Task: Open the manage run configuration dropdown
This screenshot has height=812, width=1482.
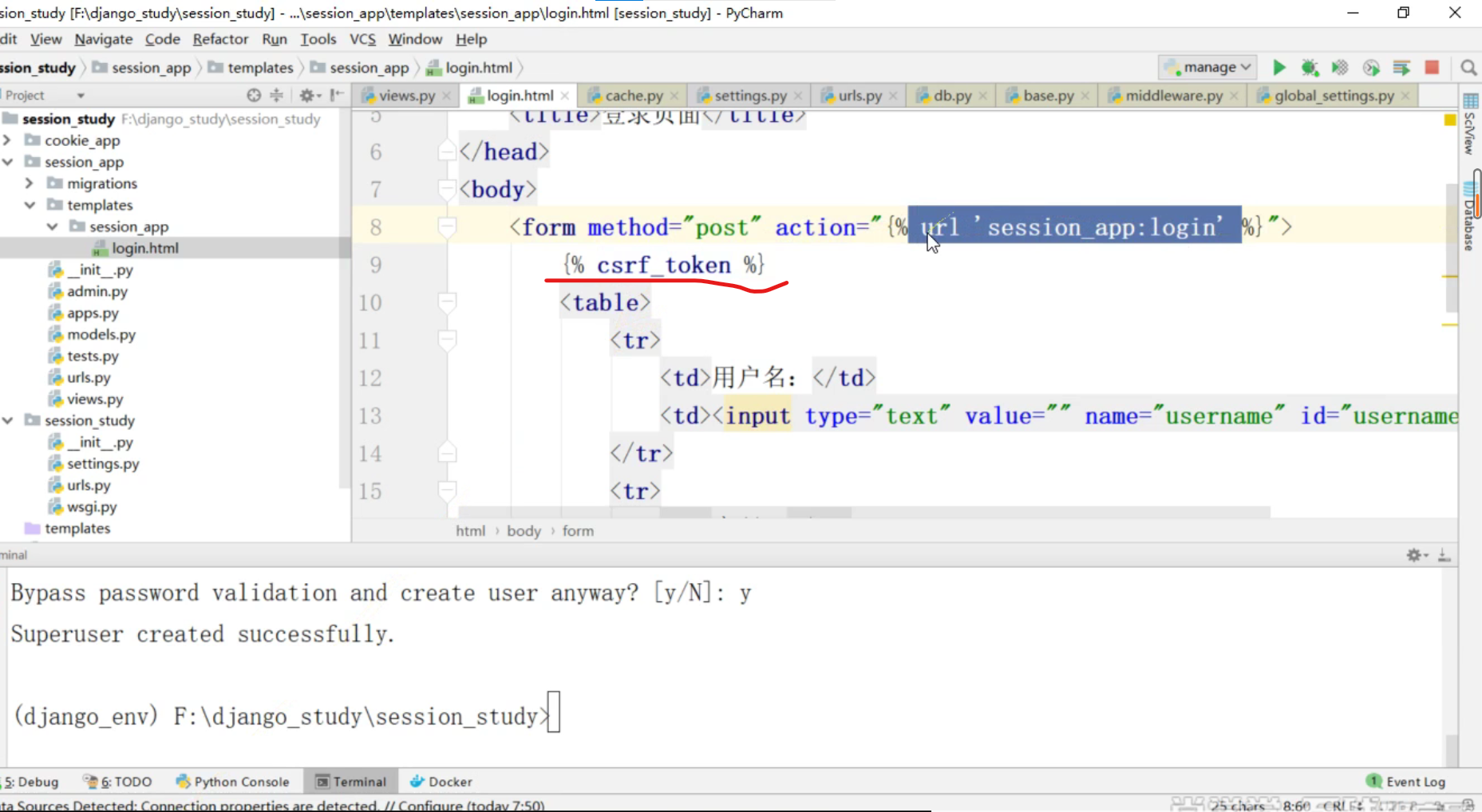Action: (1207, 68)
